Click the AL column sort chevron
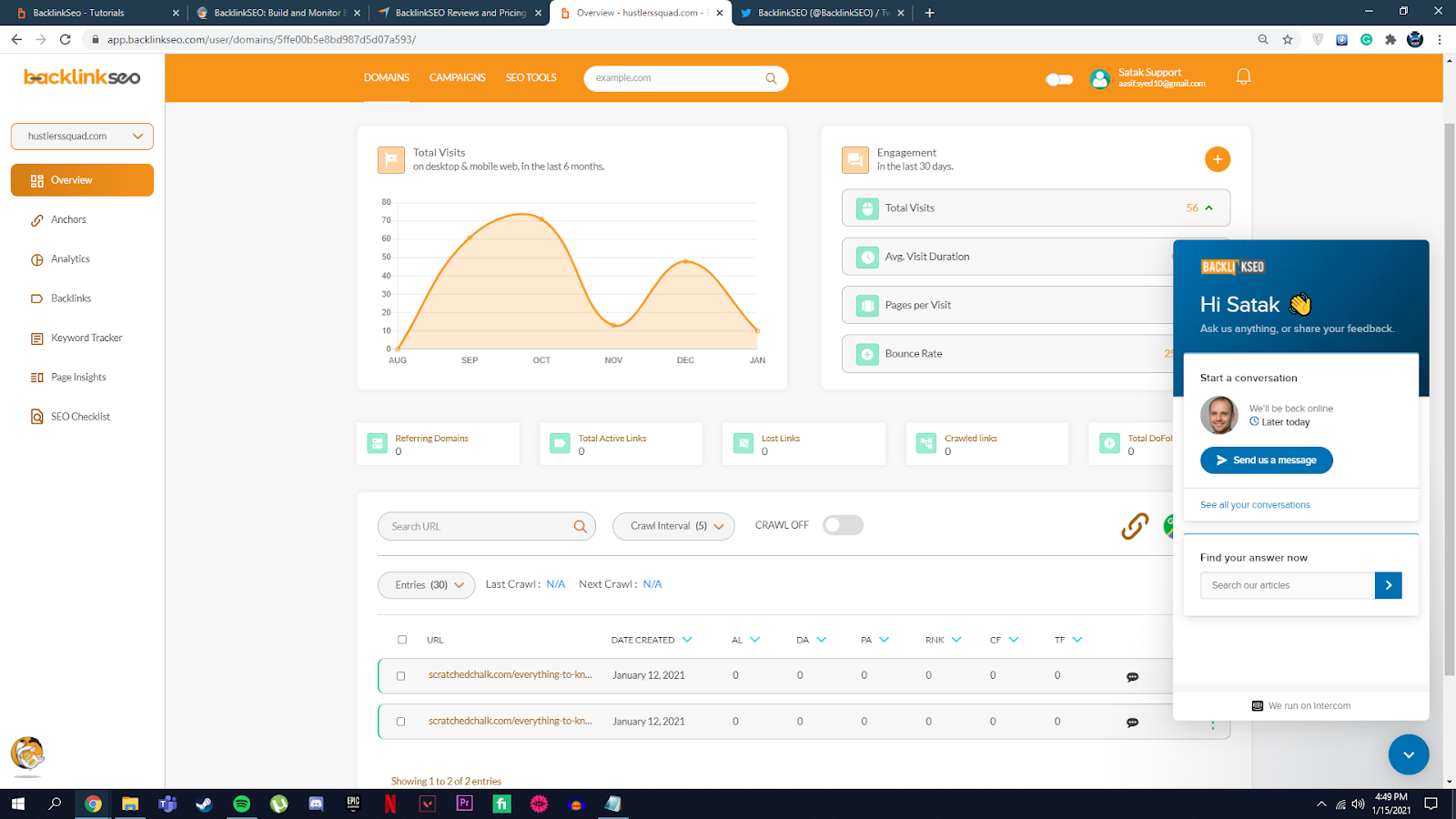 coord(754,640)
